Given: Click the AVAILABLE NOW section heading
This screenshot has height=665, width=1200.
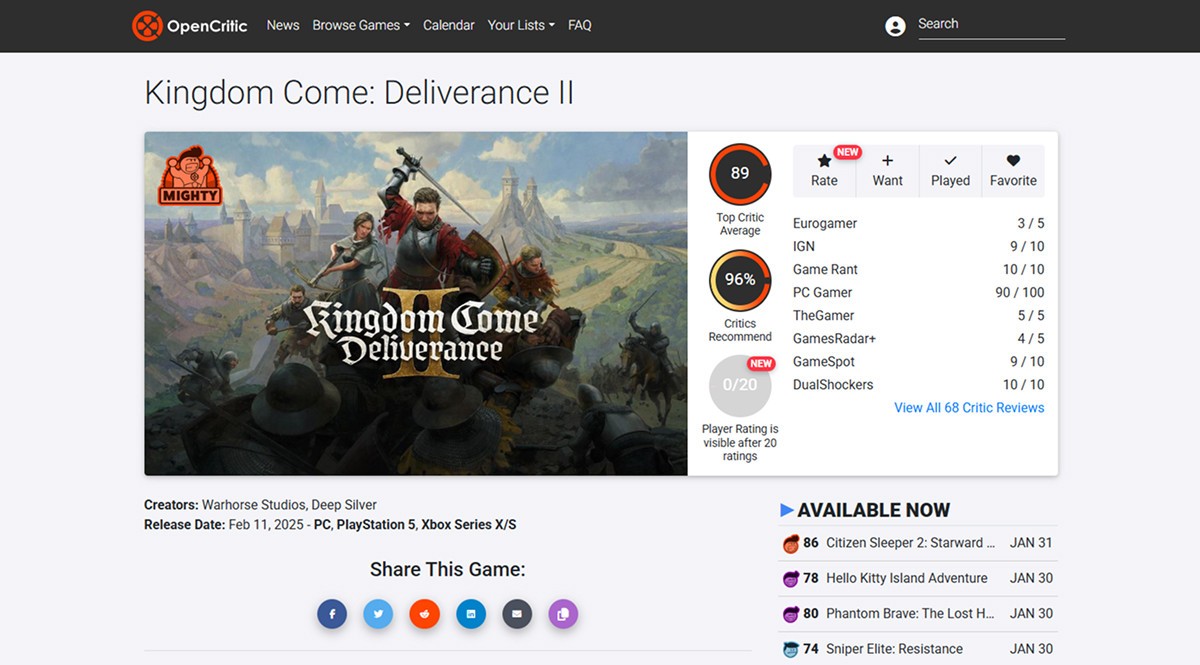Looking at the screenshot, I should 873,510.
